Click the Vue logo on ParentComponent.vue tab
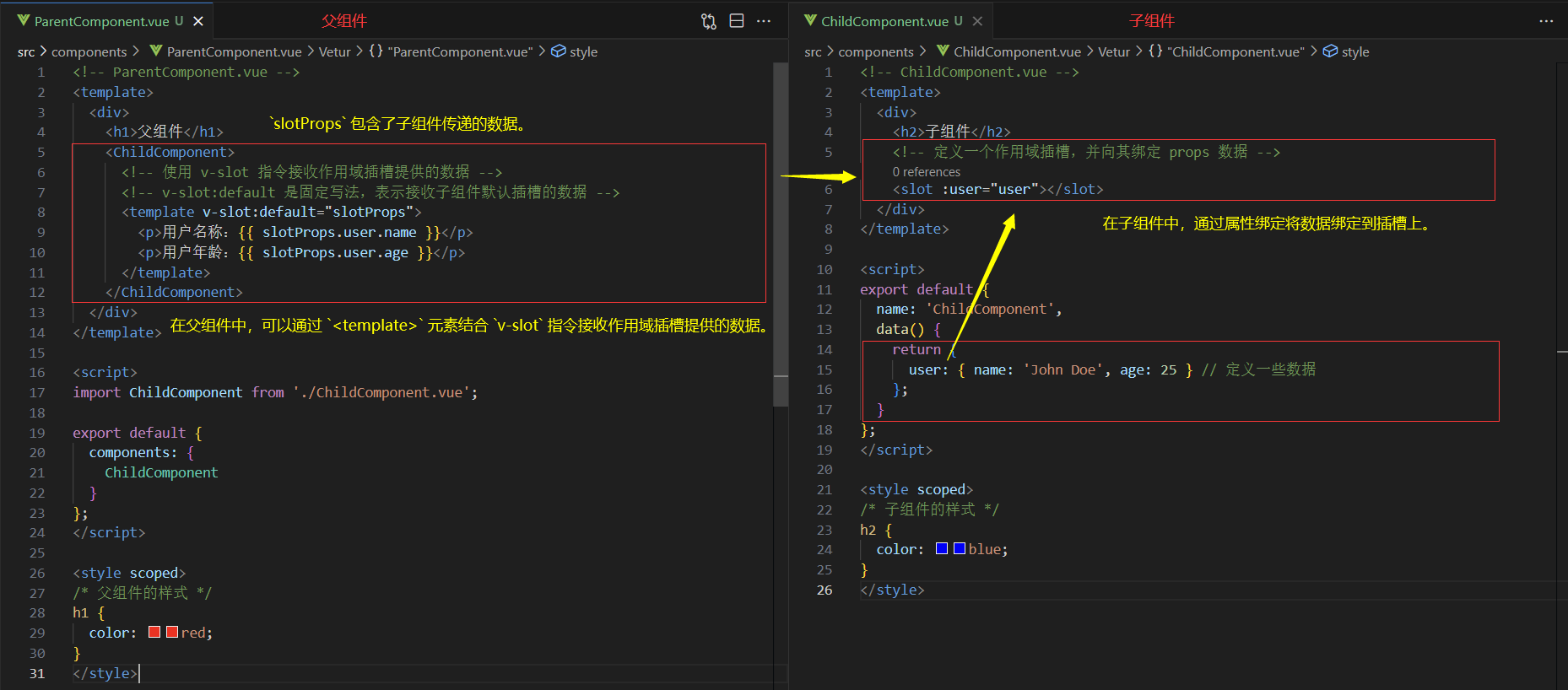1568x690 pixels. click(x=24, y=20)
